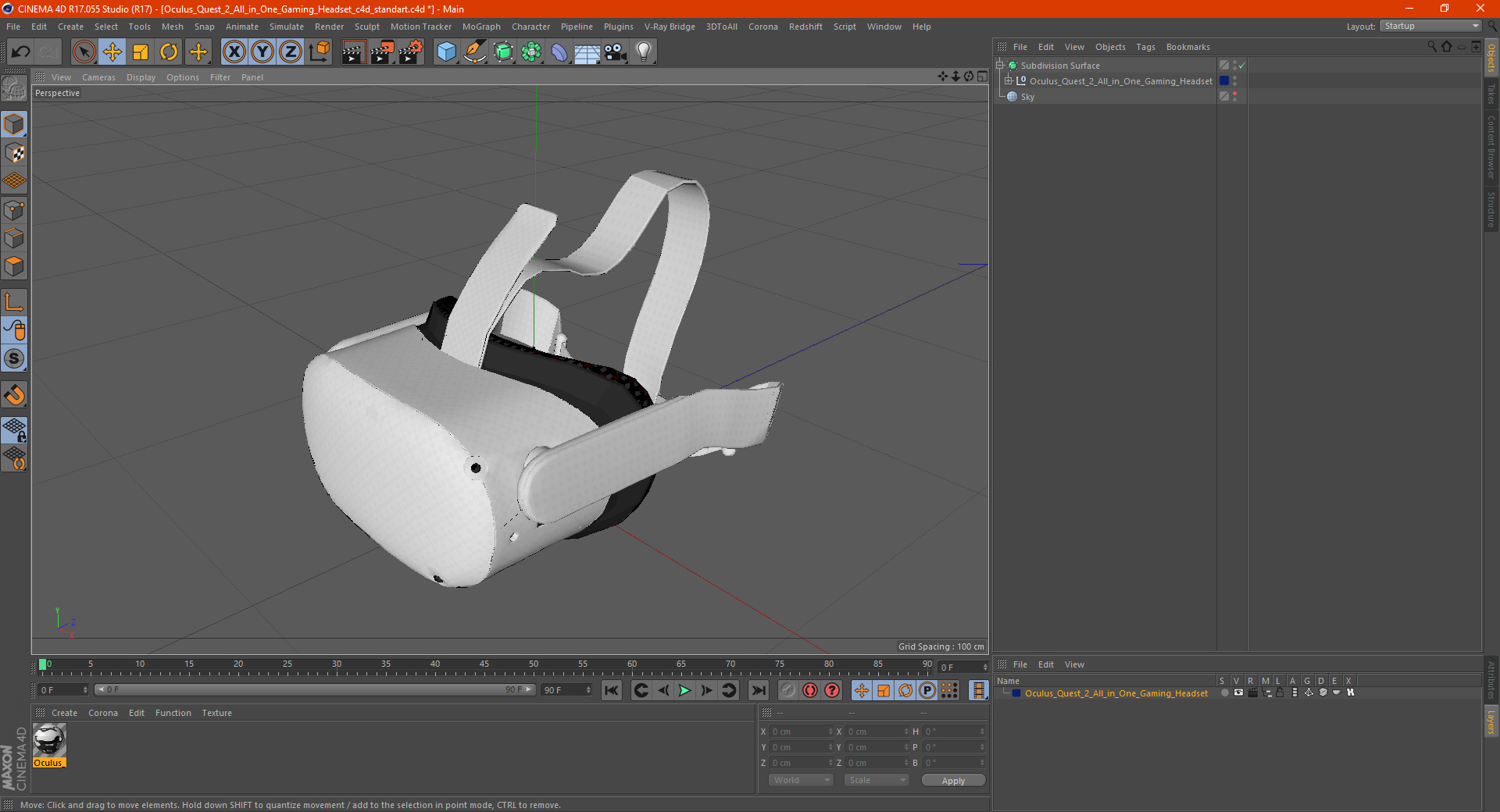Viewport: 1500px width, 812px height.
Task: Open the Simulate menu
Action: click(287, 27)
